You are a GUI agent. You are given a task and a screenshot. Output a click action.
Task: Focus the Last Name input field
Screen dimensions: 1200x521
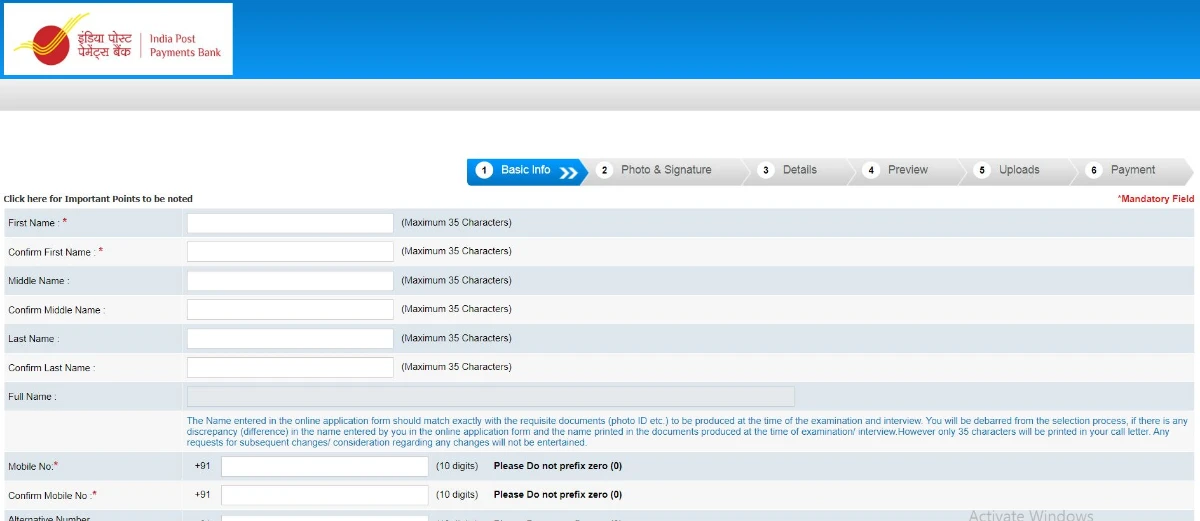[290, 338]
